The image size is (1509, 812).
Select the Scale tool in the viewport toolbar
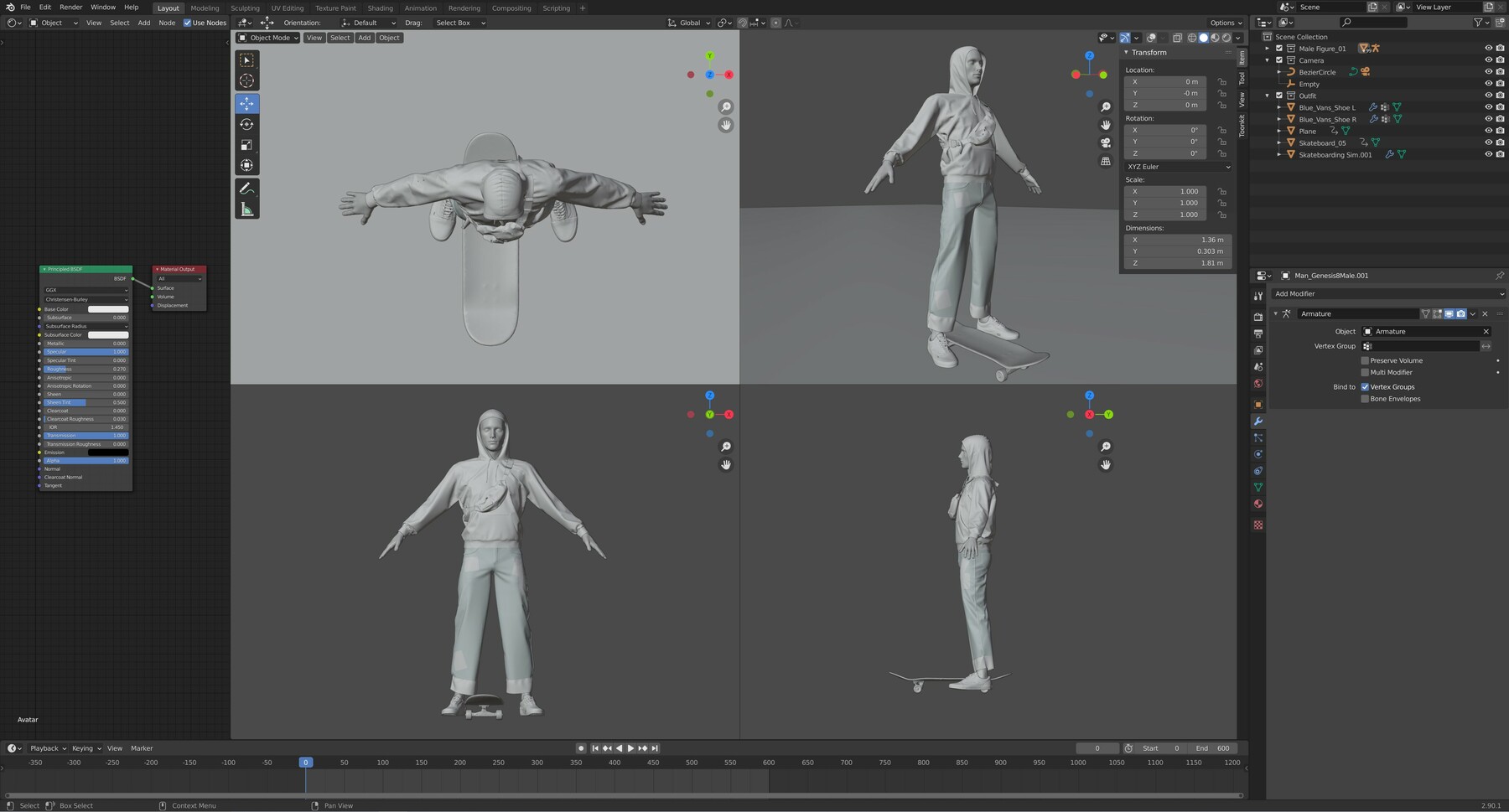[x=246, y=145]
